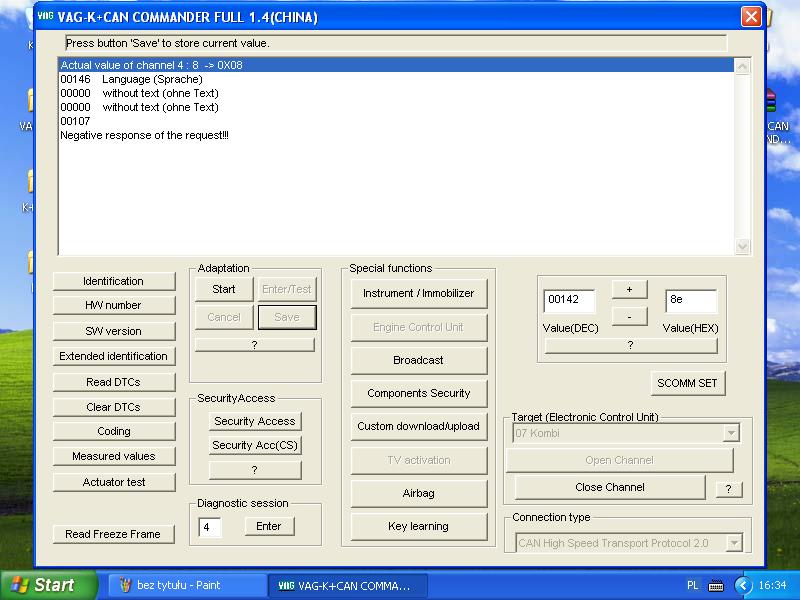Click the Value(HEX) input field
Viewport: 800px width, 600px height.
(691, 301)
